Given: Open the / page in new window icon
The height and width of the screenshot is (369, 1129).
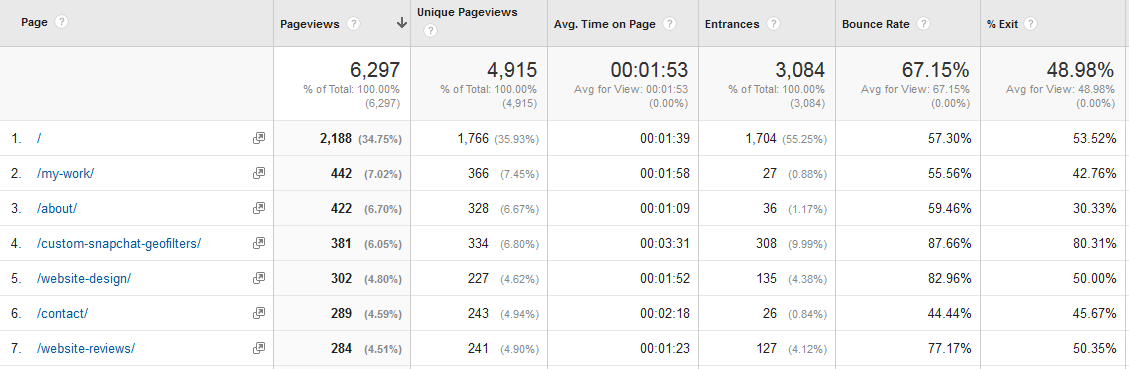Looking at the screenshot, I should tap(258, 138).
